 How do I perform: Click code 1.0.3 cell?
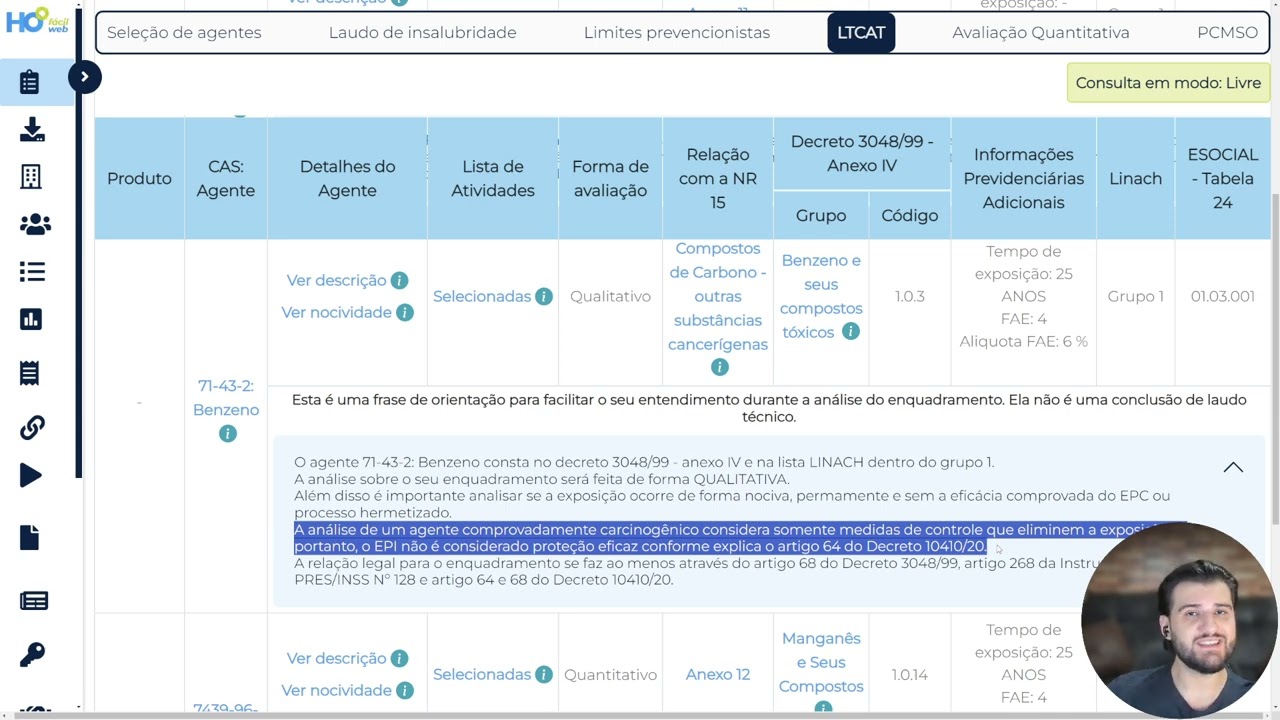[x=910, y=297]
